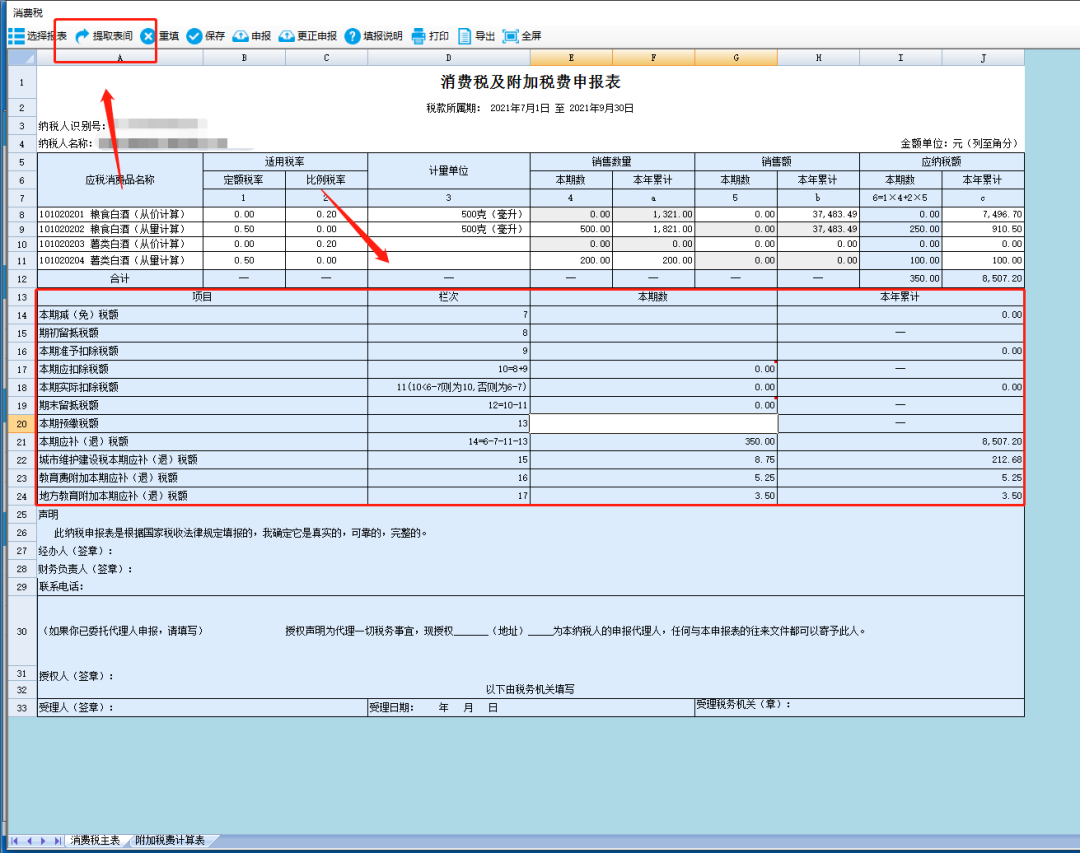
Task: Click the 910.50 cumulative tax cell
Action: click(984, 229)
